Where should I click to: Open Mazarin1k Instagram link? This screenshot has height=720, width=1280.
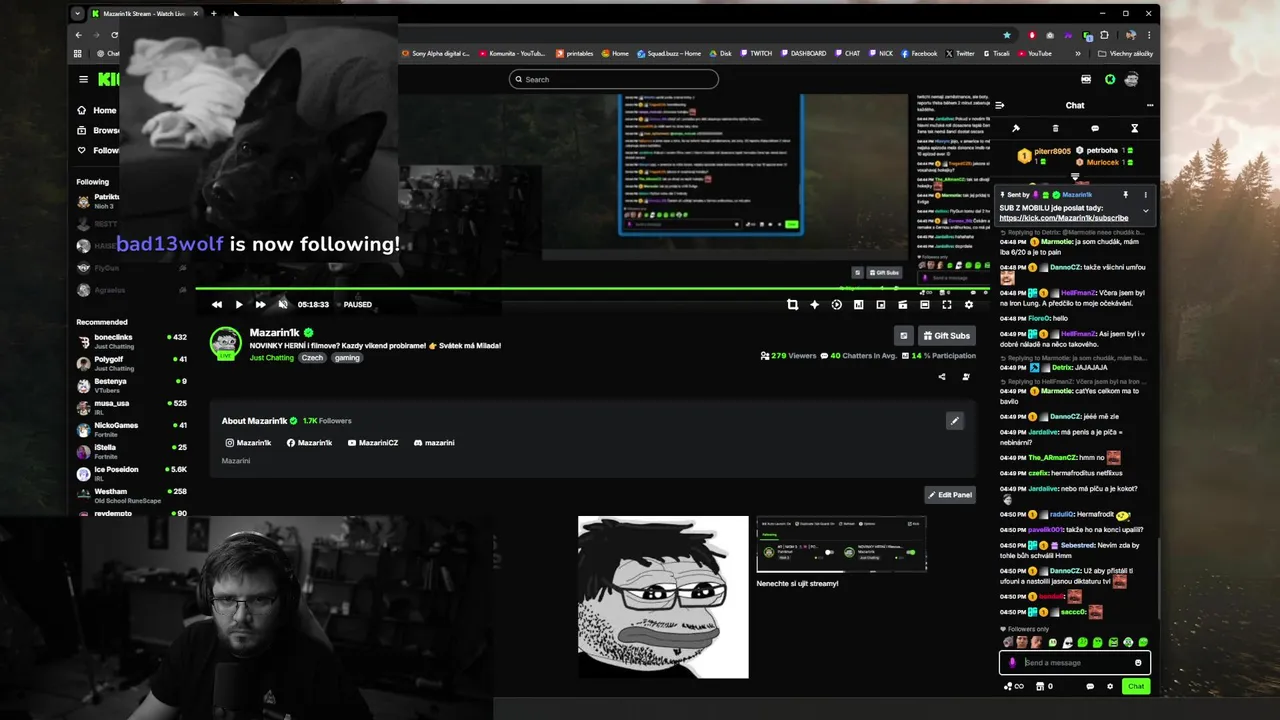click(x=248, y=443)
